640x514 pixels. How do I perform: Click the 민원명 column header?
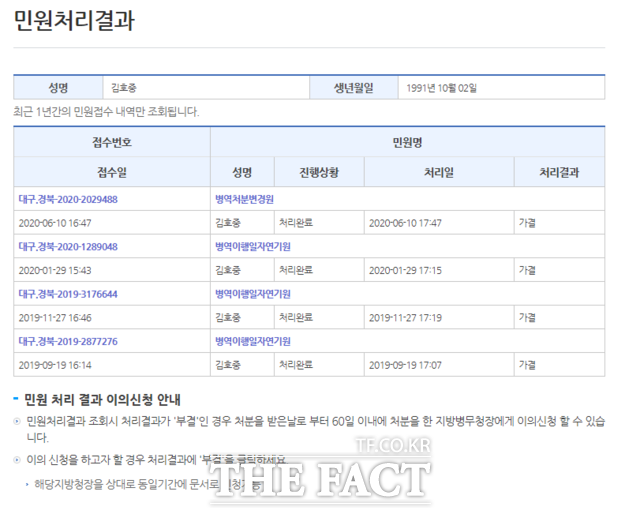pyautogui.click(x=407, y=142)
